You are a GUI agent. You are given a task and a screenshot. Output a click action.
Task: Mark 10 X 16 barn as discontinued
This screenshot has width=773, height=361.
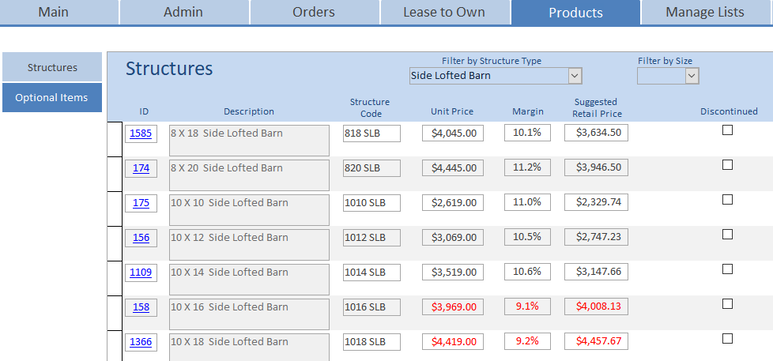point(727,304)
